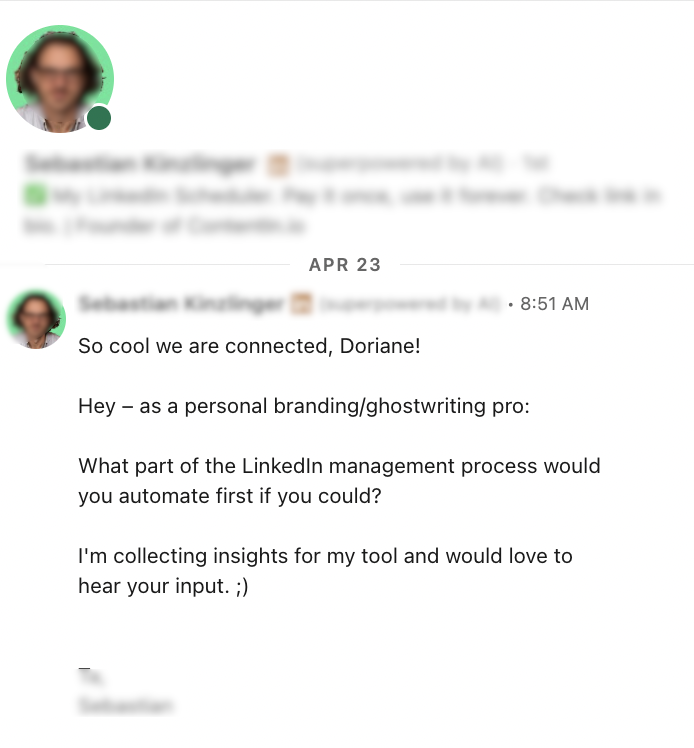Click the "LinkedIn management process" question text

339,467
